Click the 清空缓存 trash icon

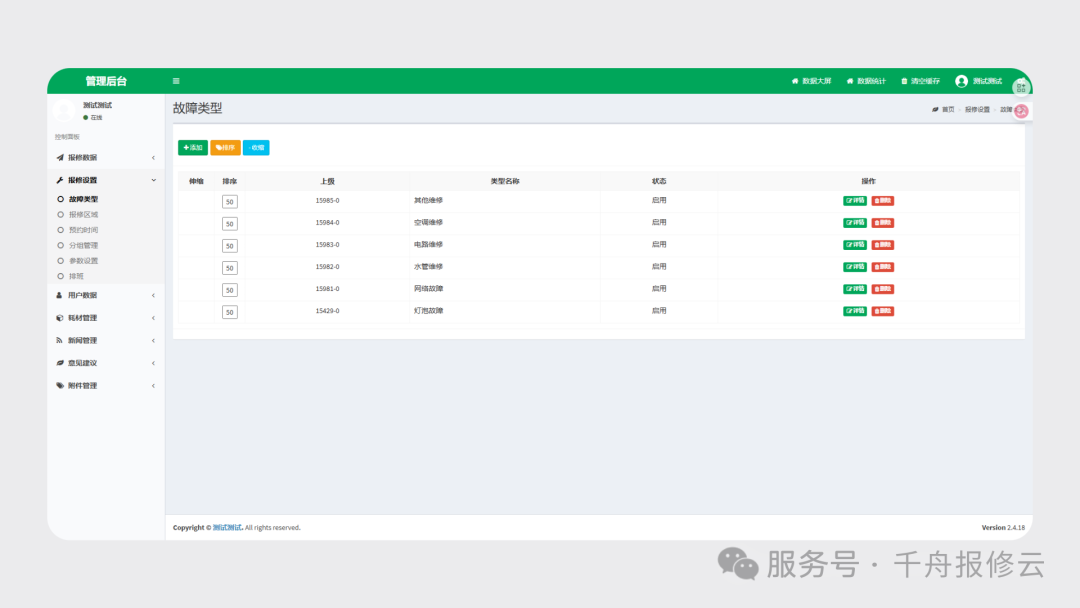click(x=905, y=81)
